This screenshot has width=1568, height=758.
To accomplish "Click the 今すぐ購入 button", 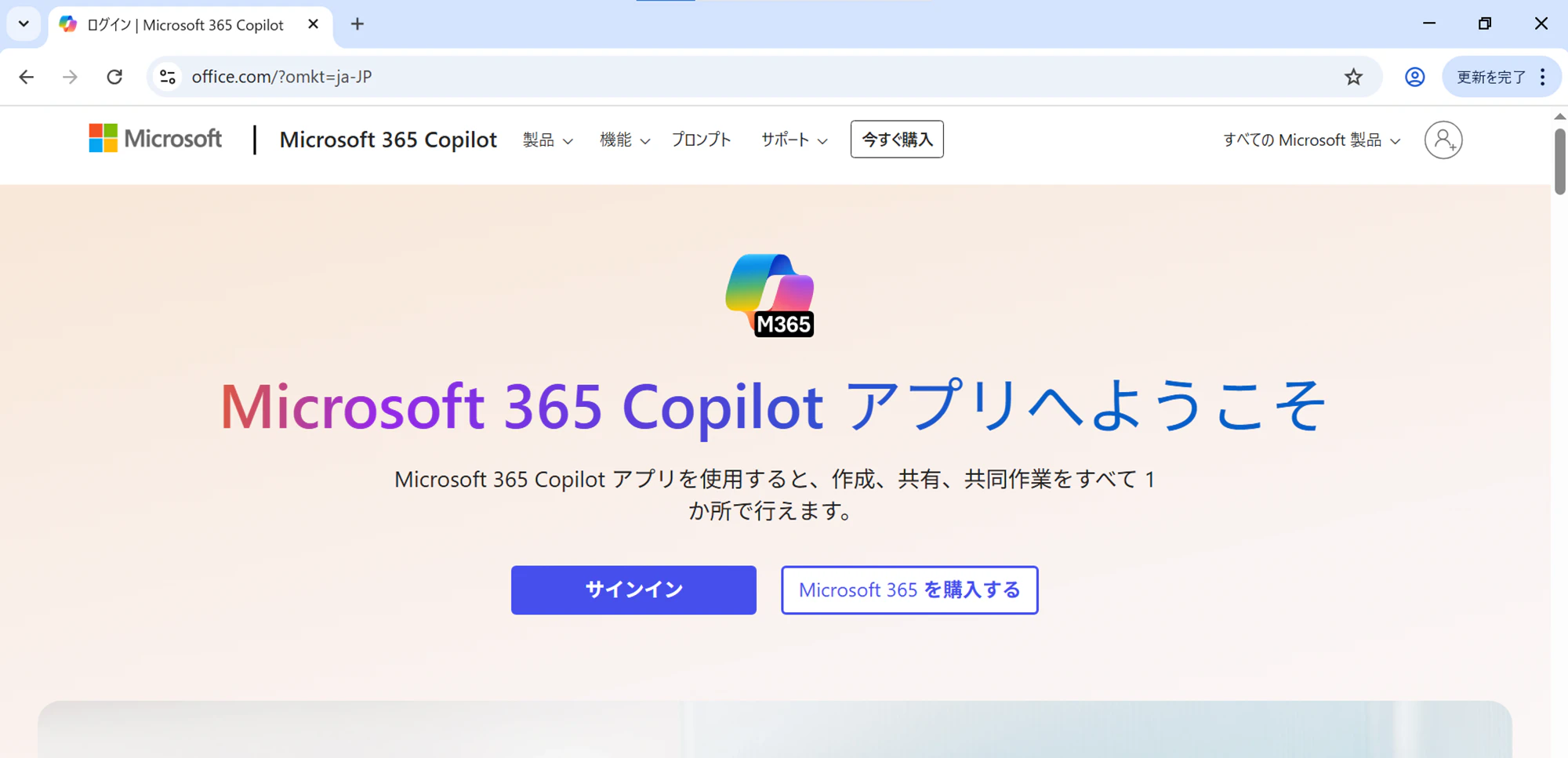I will point(897,140).
